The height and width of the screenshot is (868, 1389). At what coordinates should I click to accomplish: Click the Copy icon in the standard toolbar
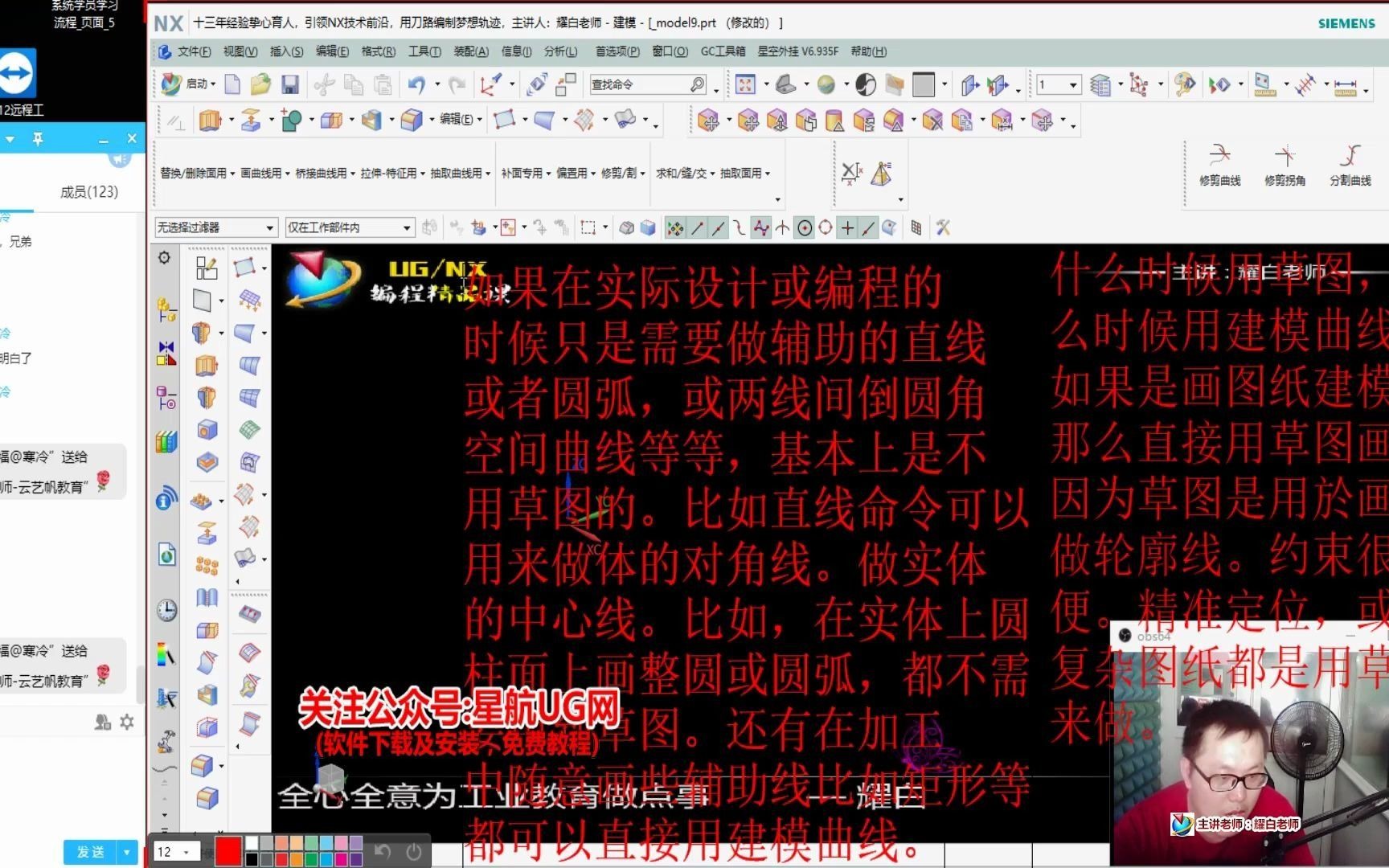tap(354, 84)
